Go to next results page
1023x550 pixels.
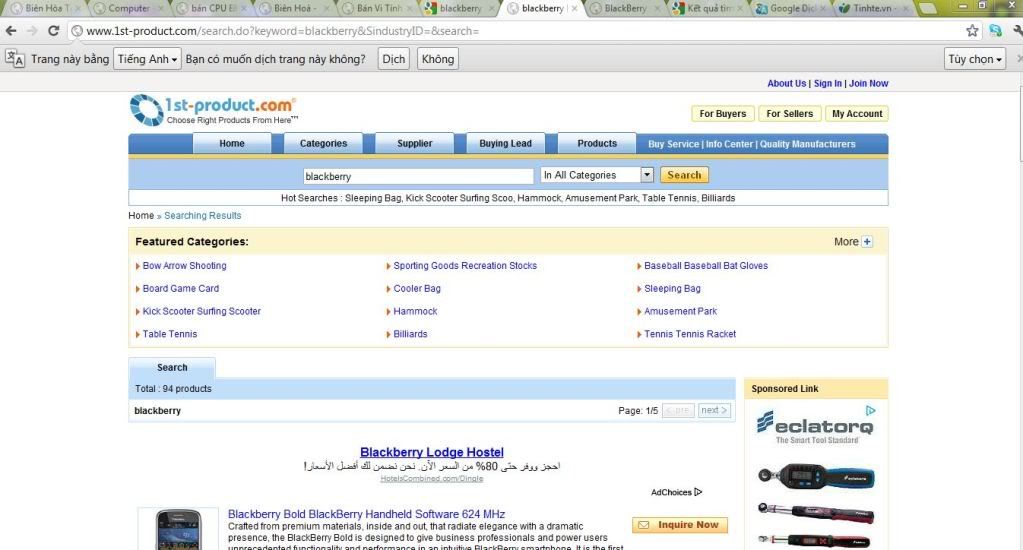pyautogui.click(x=714, y=411)
